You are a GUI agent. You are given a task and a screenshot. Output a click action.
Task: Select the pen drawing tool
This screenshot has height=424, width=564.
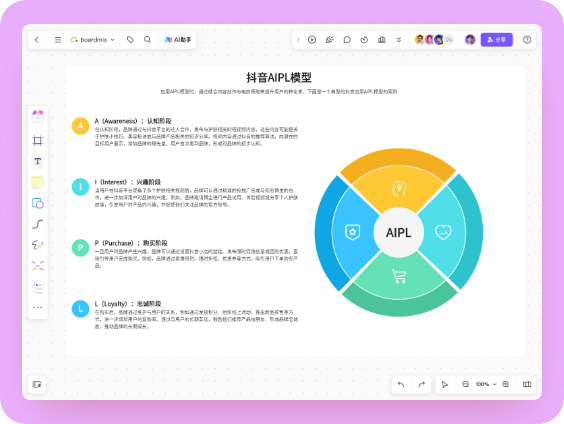(x=38, y=245)
